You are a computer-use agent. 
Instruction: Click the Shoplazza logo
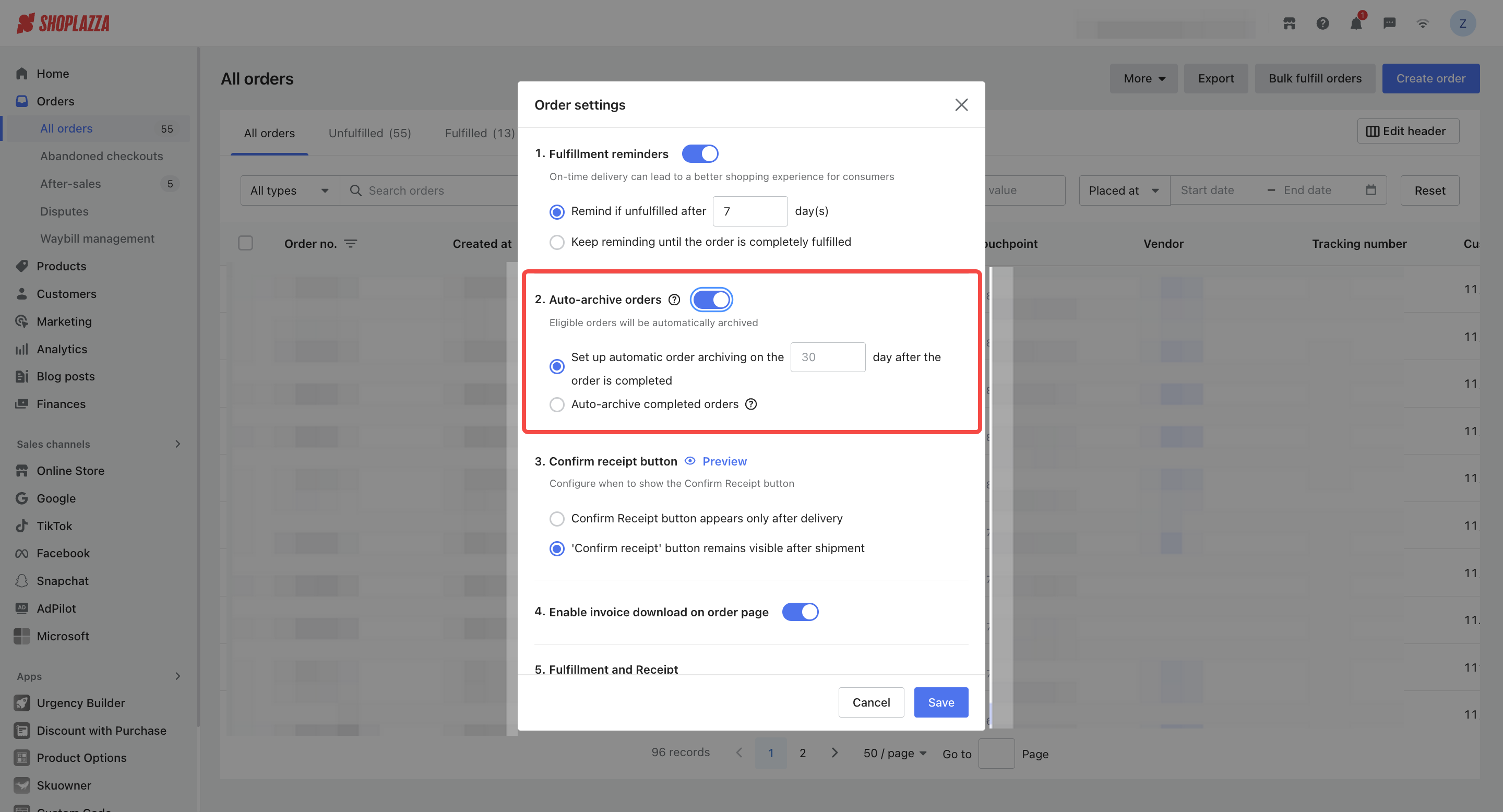63,23
